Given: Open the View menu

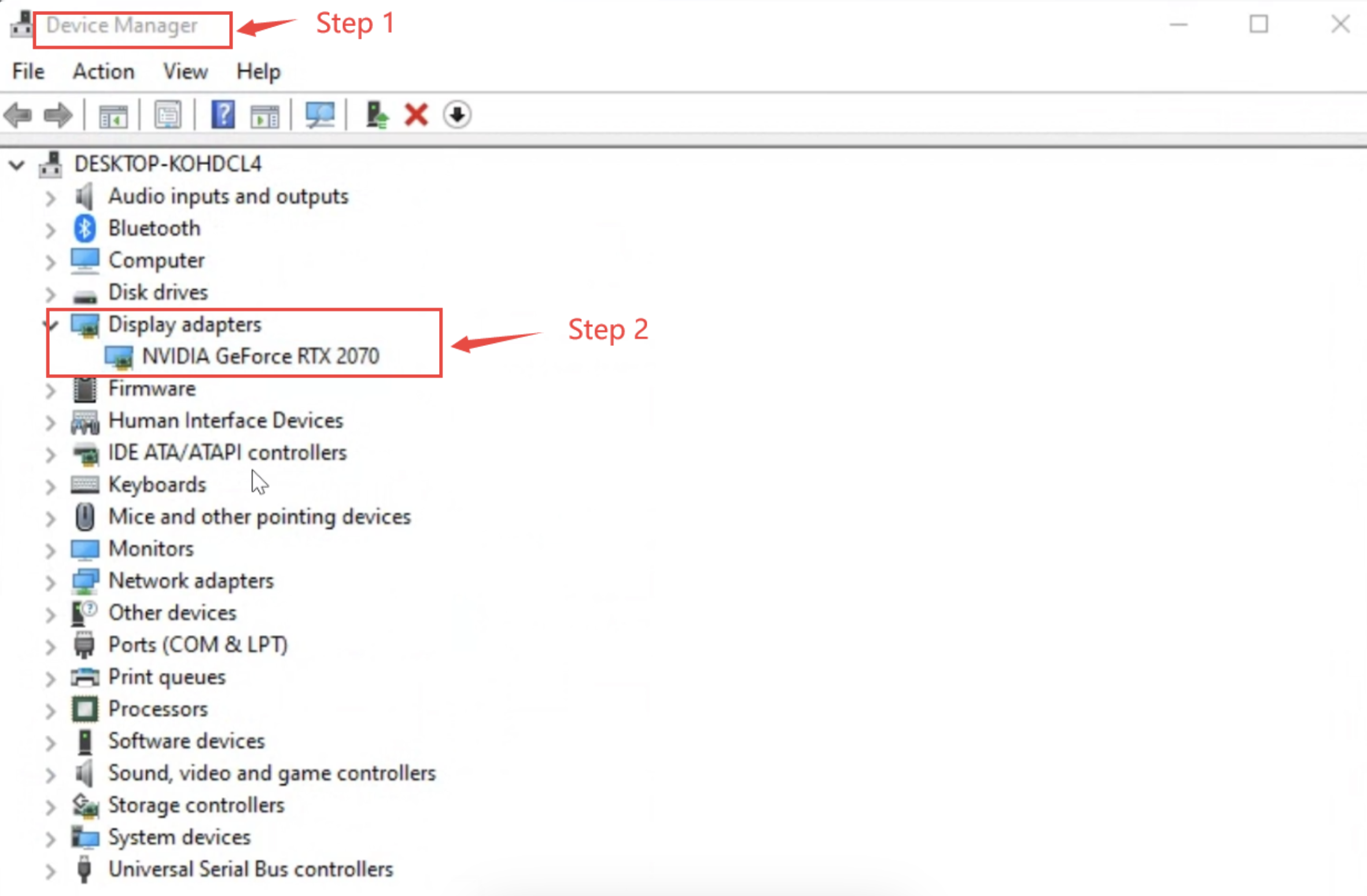Looking at the screenshot, I should pyautogui.click(x=185, y=72).
